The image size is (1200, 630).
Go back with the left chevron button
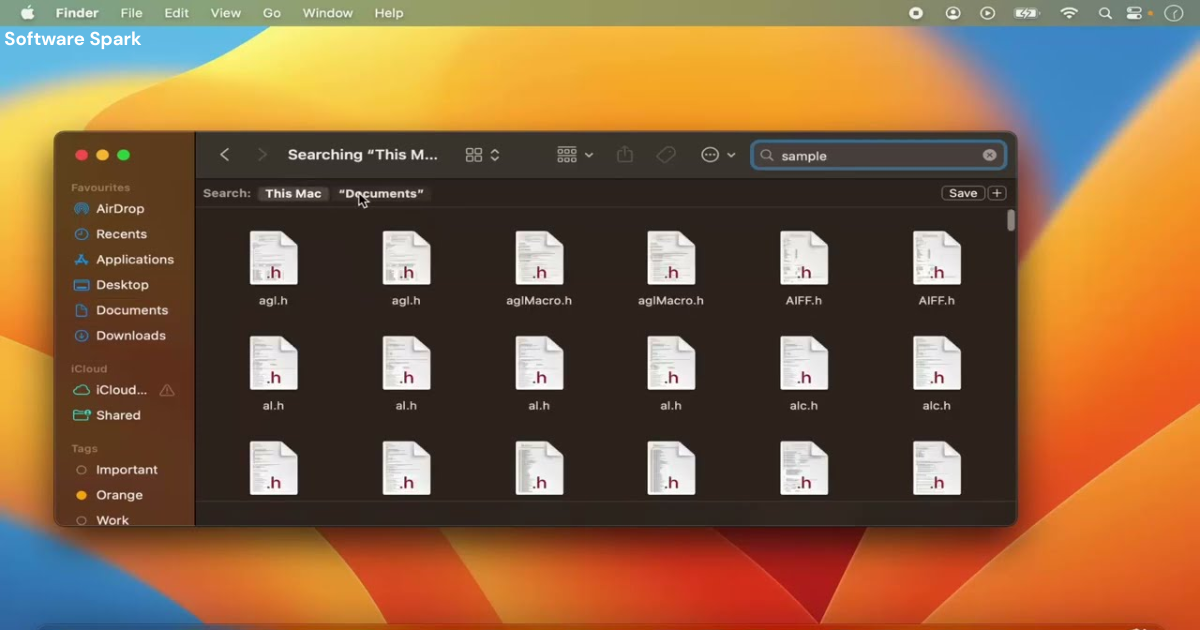tap(225, 155)
